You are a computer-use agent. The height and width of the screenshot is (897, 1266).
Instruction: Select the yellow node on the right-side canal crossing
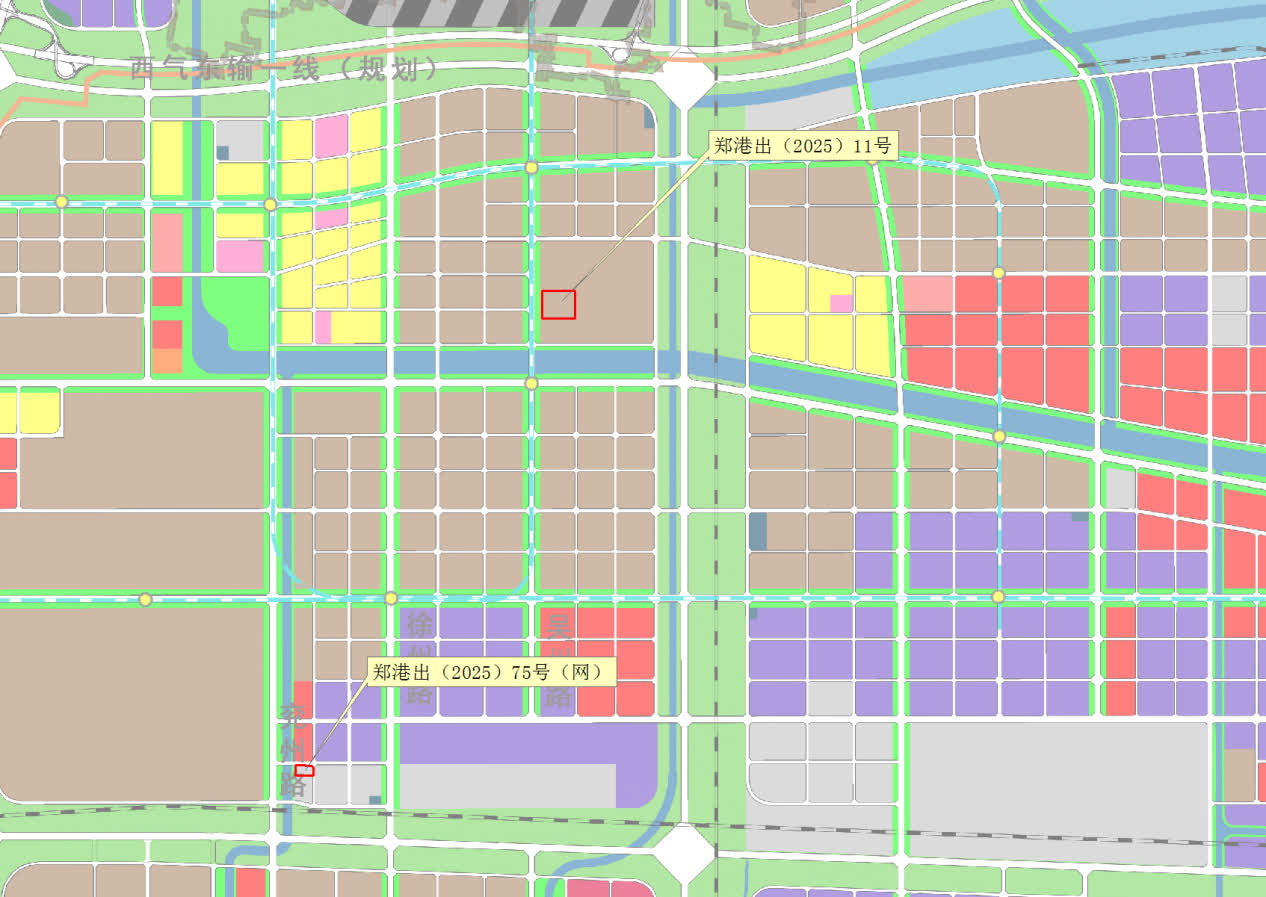tap(998, 436)
